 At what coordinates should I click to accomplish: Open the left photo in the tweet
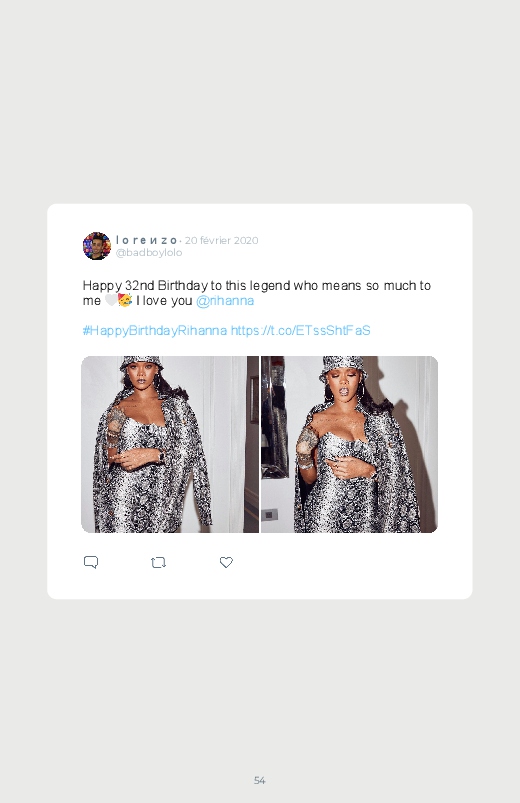click(x=170, y=445)
